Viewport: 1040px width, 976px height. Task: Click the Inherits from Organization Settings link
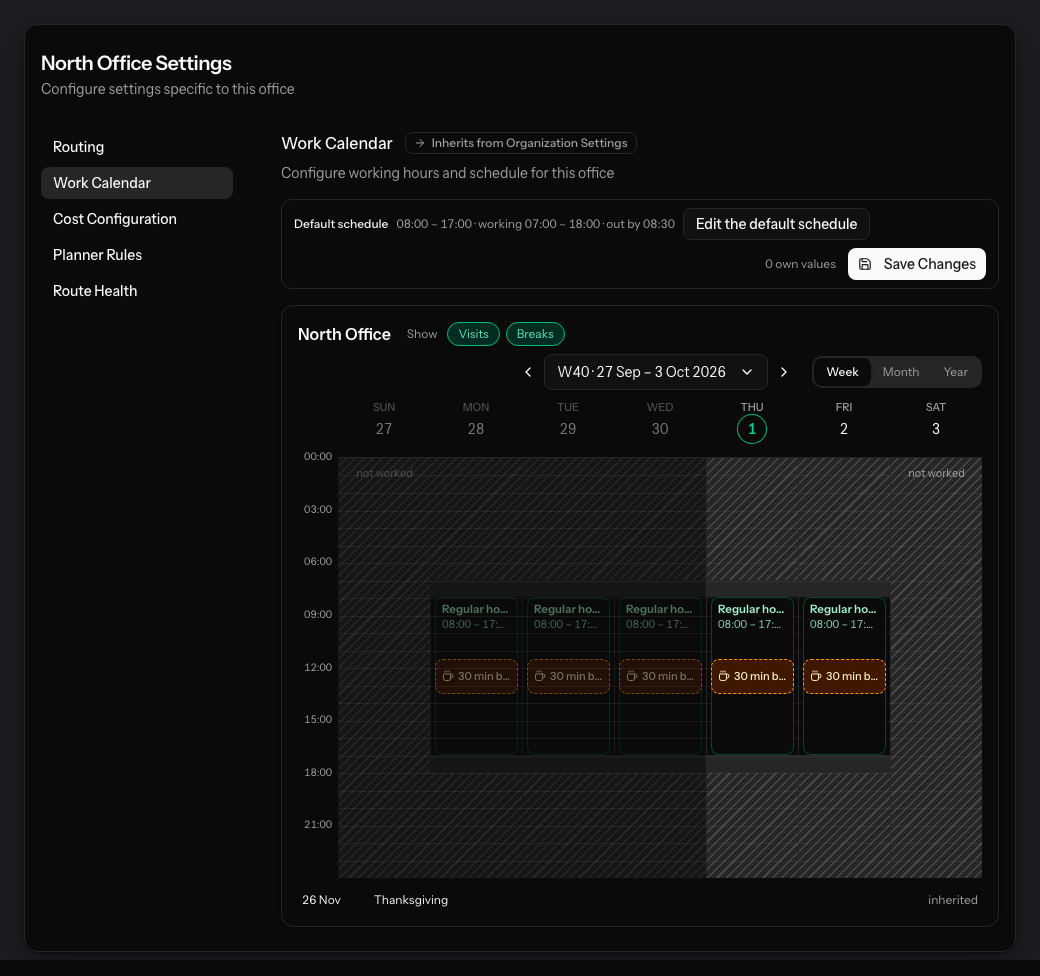521,143
